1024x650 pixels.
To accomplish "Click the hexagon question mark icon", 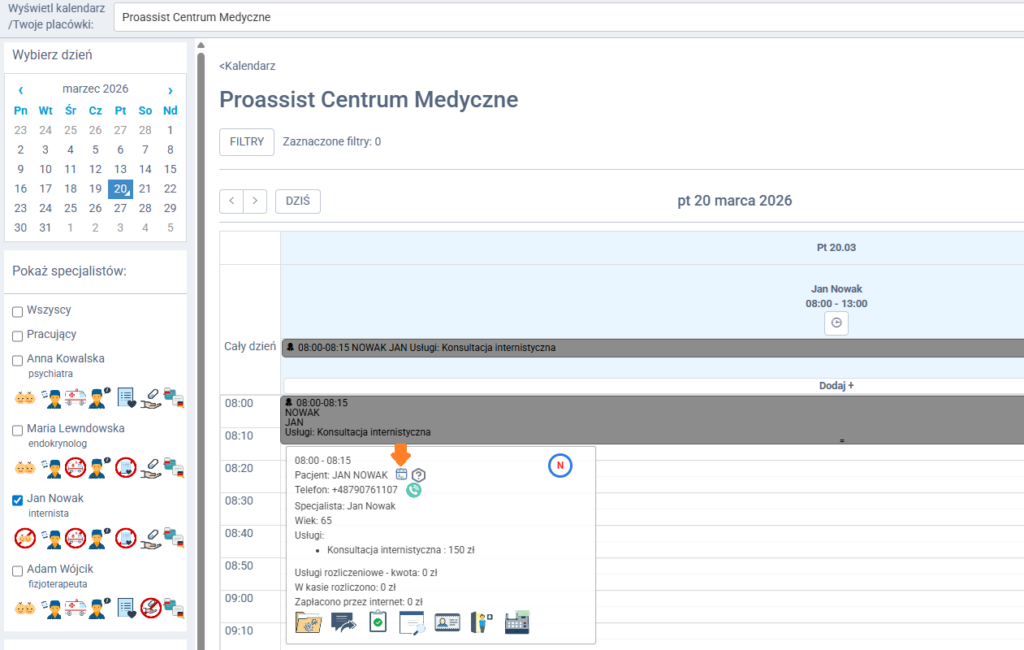I will pos(419,475).
